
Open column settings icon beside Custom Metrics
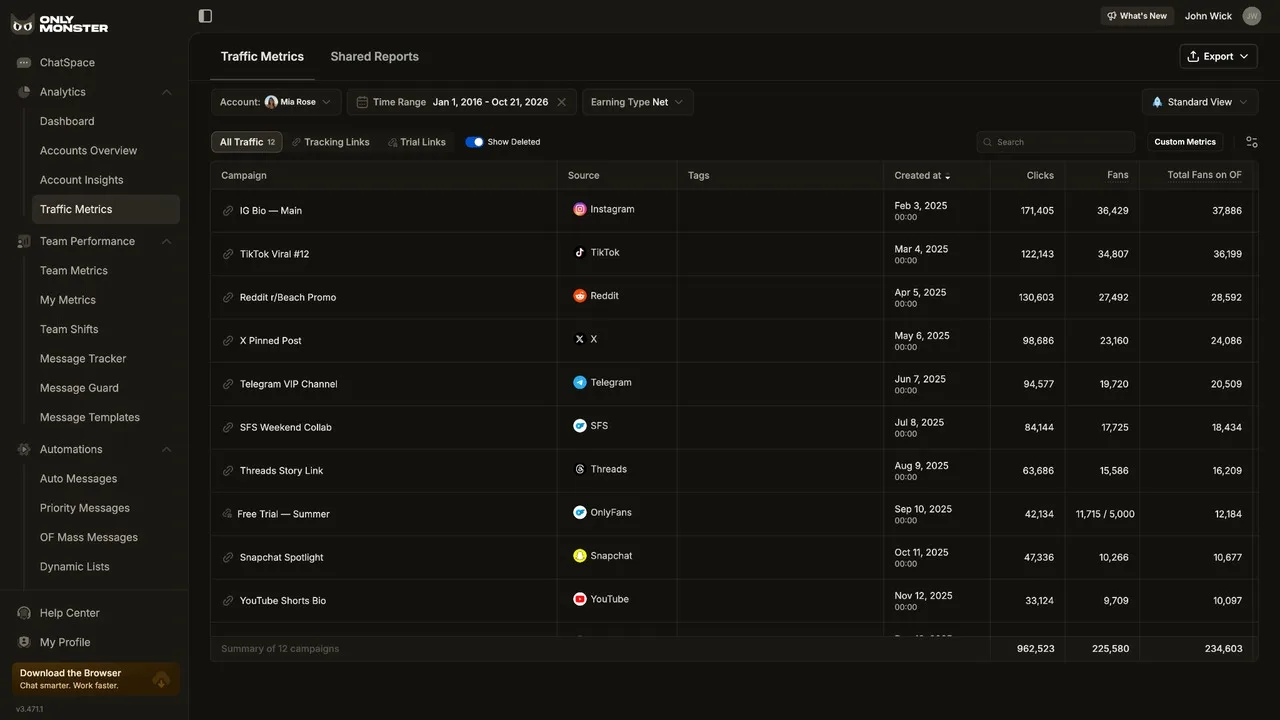[x=1252, y=142]
